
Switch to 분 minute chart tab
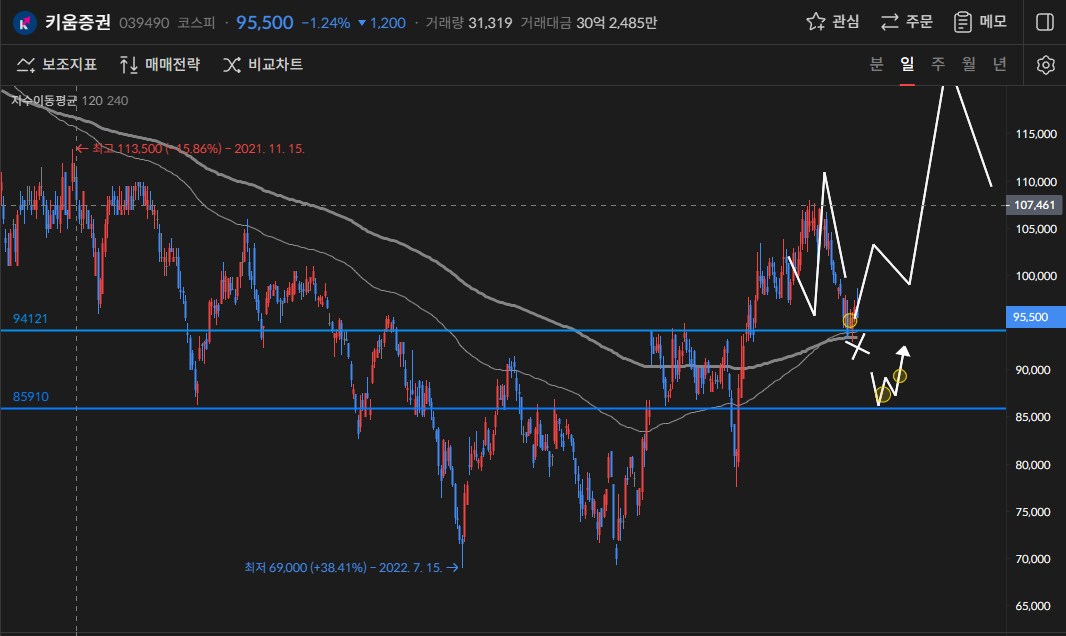coord(876,64)
